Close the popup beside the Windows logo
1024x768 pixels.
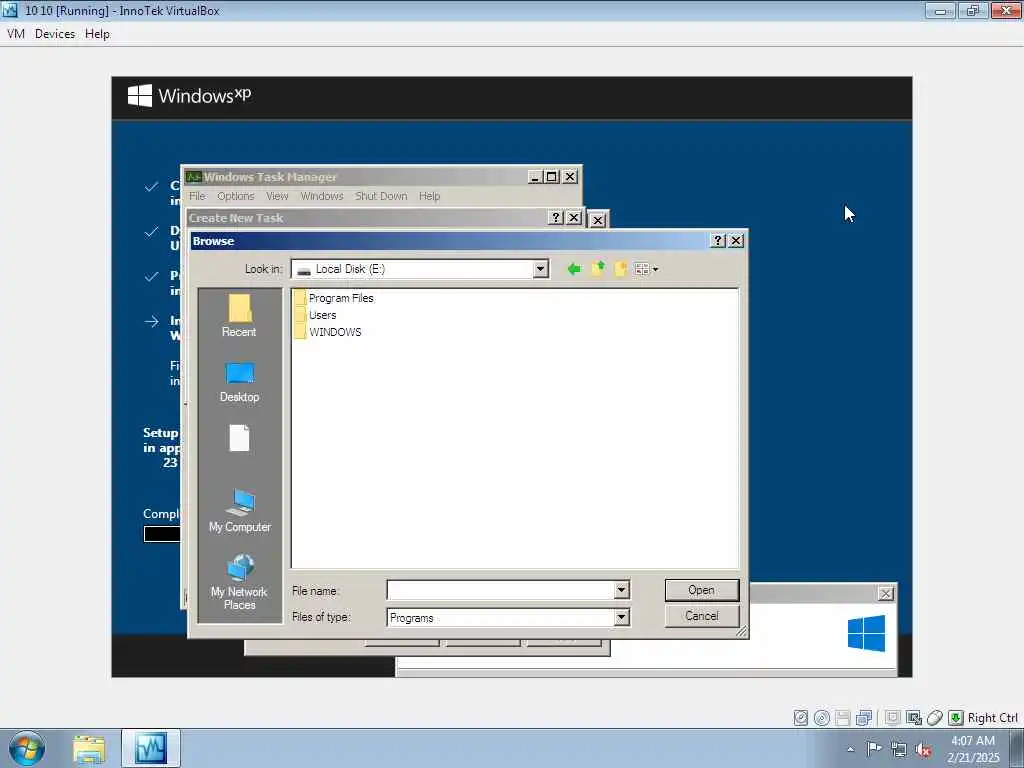coord(886,593)
